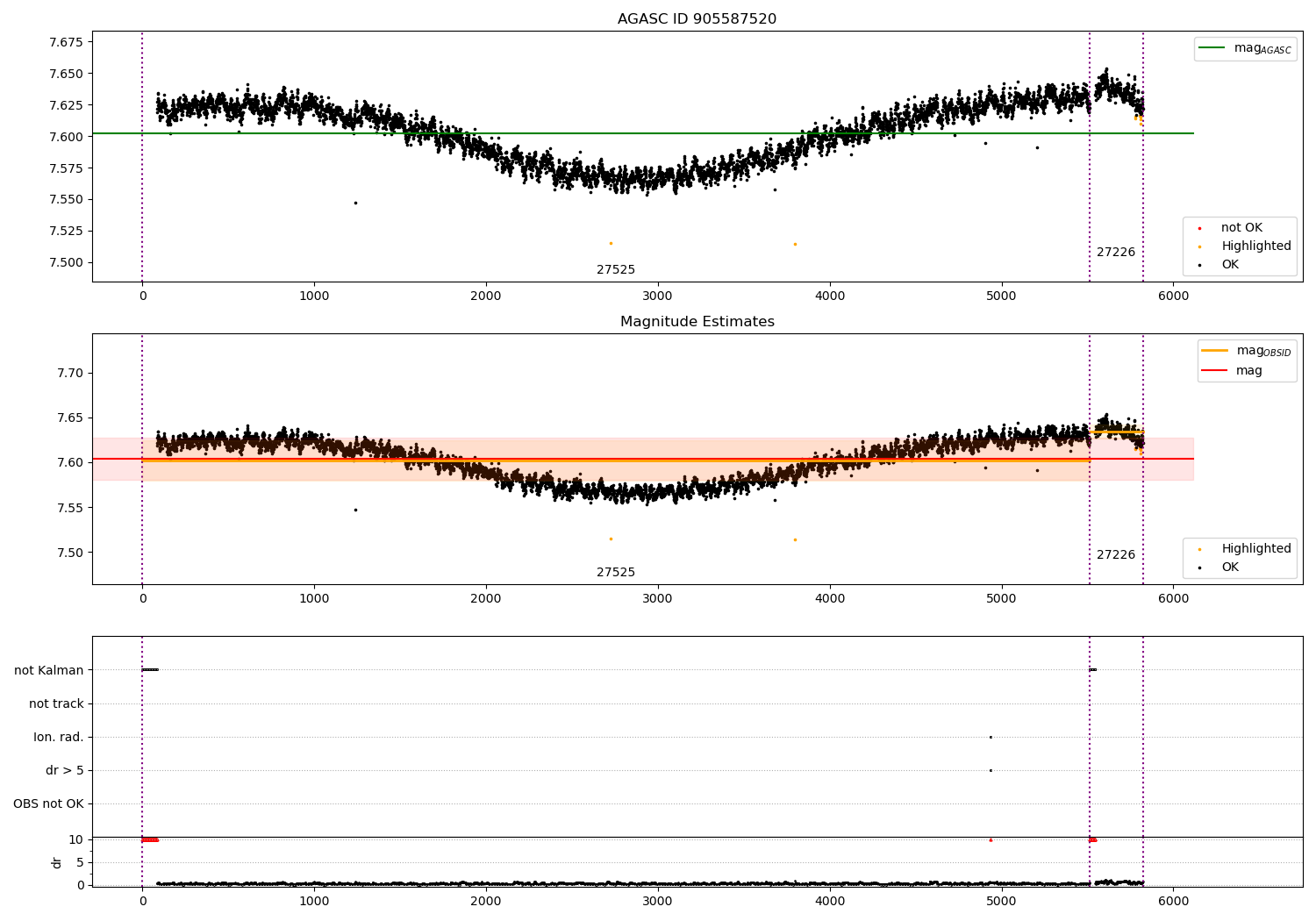Select "not OK" in the top plot legend
The image size is (1316, 921).
1241,228
